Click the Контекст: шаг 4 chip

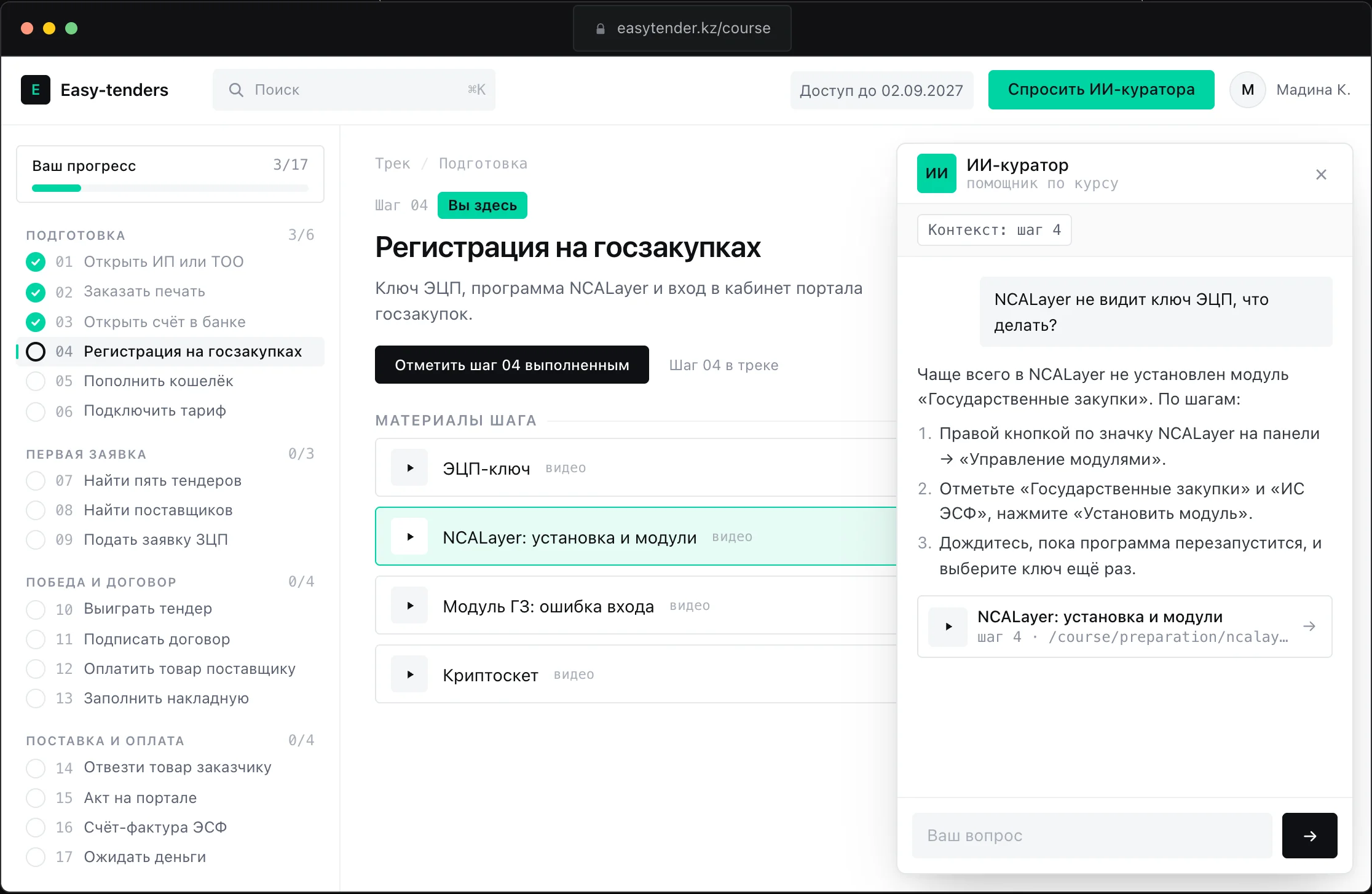point(994,230)
